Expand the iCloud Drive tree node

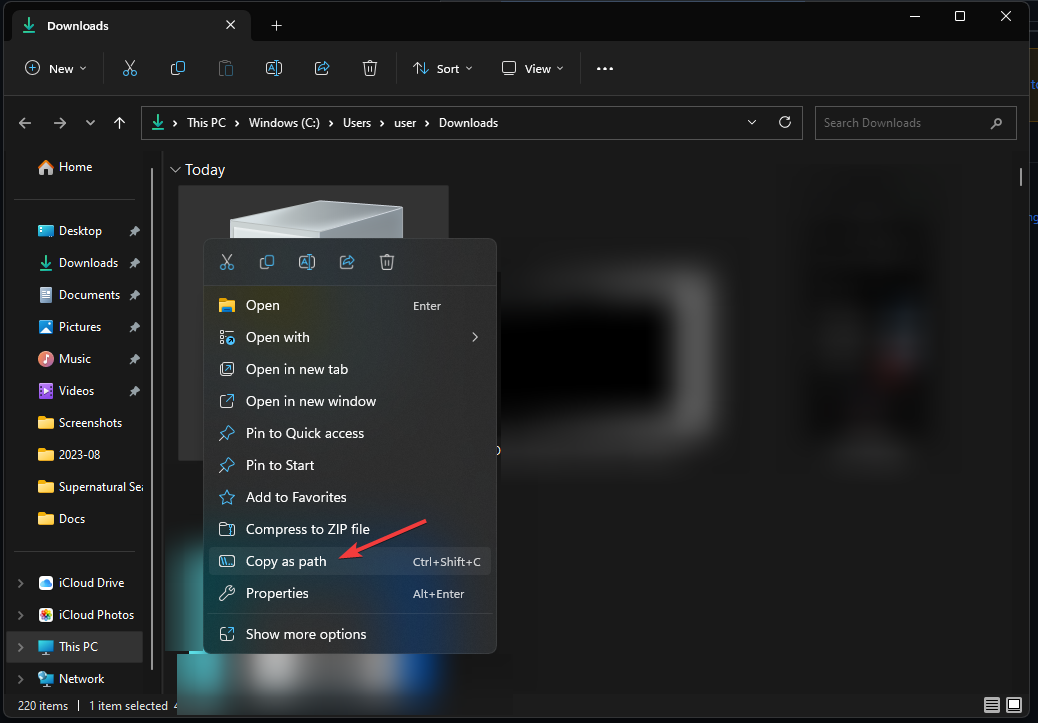[21, 583]
